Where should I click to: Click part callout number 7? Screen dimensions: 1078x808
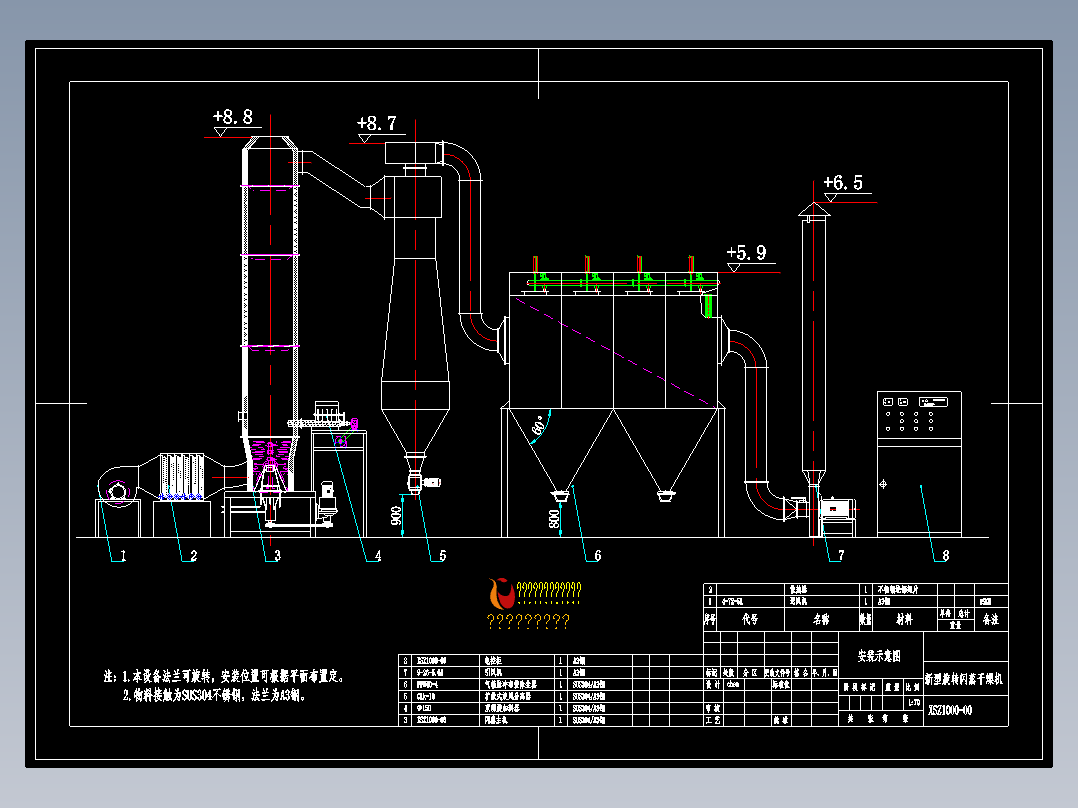841,556
